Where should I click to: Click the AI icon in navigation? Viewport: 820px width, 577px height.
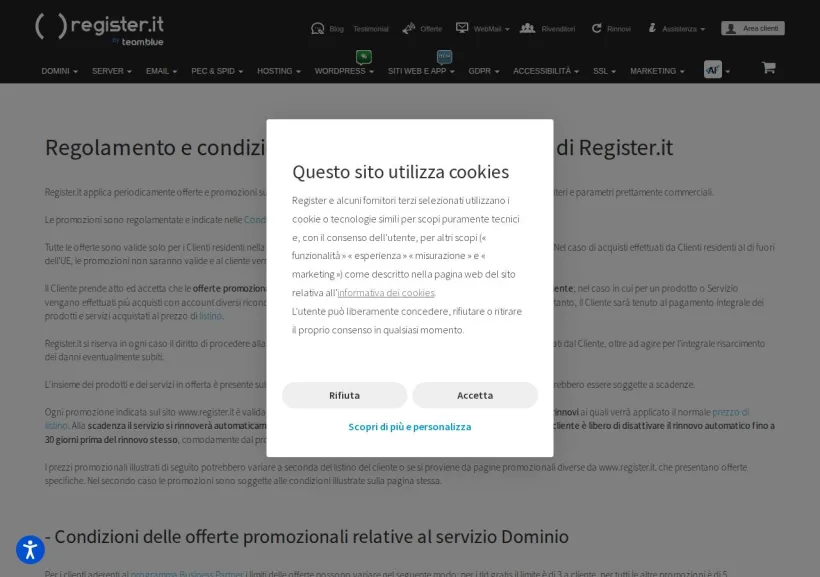712,69
